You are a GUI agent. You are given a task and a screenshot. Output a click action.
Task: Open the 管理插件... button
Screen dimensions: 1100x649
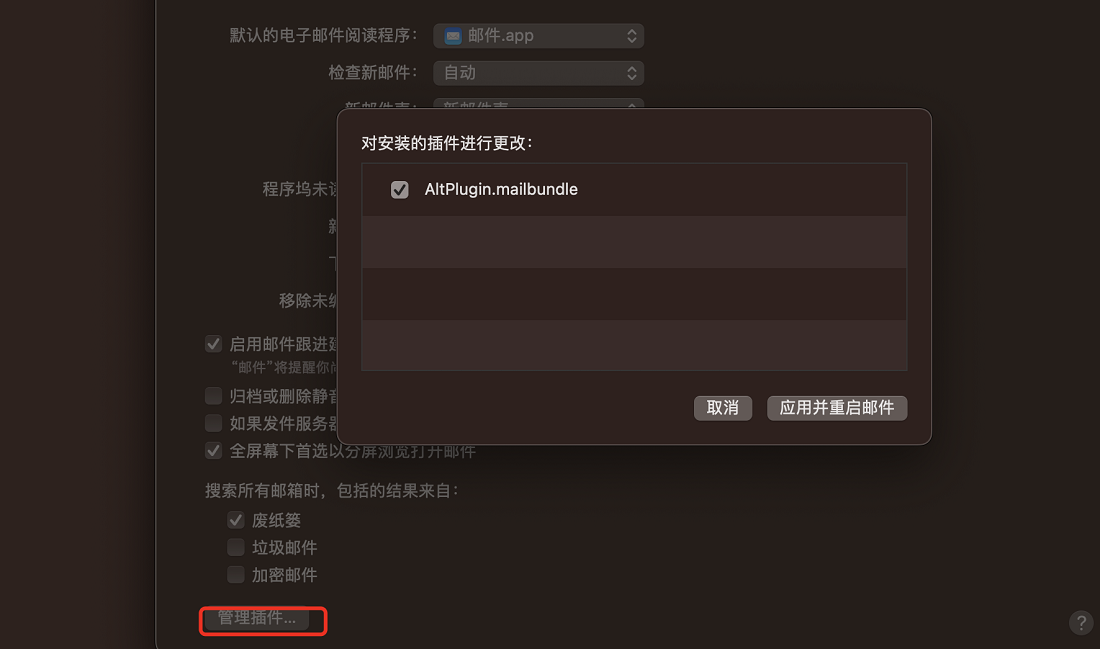(x=257, y=617)
